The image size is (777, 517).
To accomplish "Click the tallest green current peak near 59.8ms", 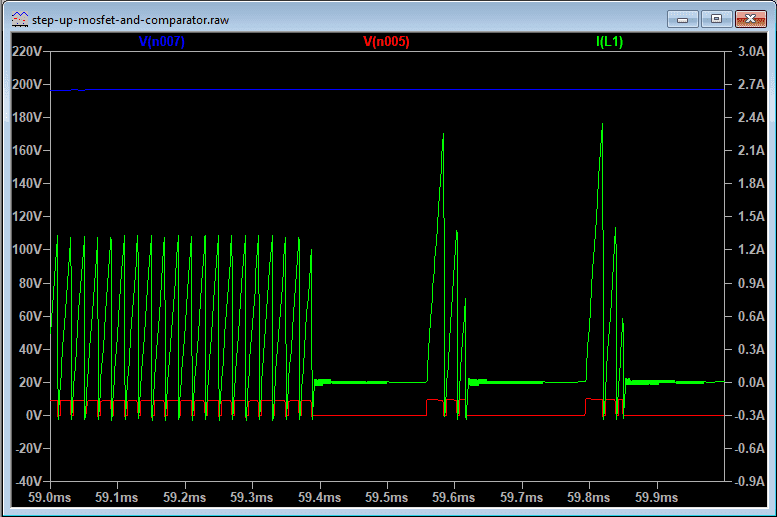I will (x=602, y=125).
